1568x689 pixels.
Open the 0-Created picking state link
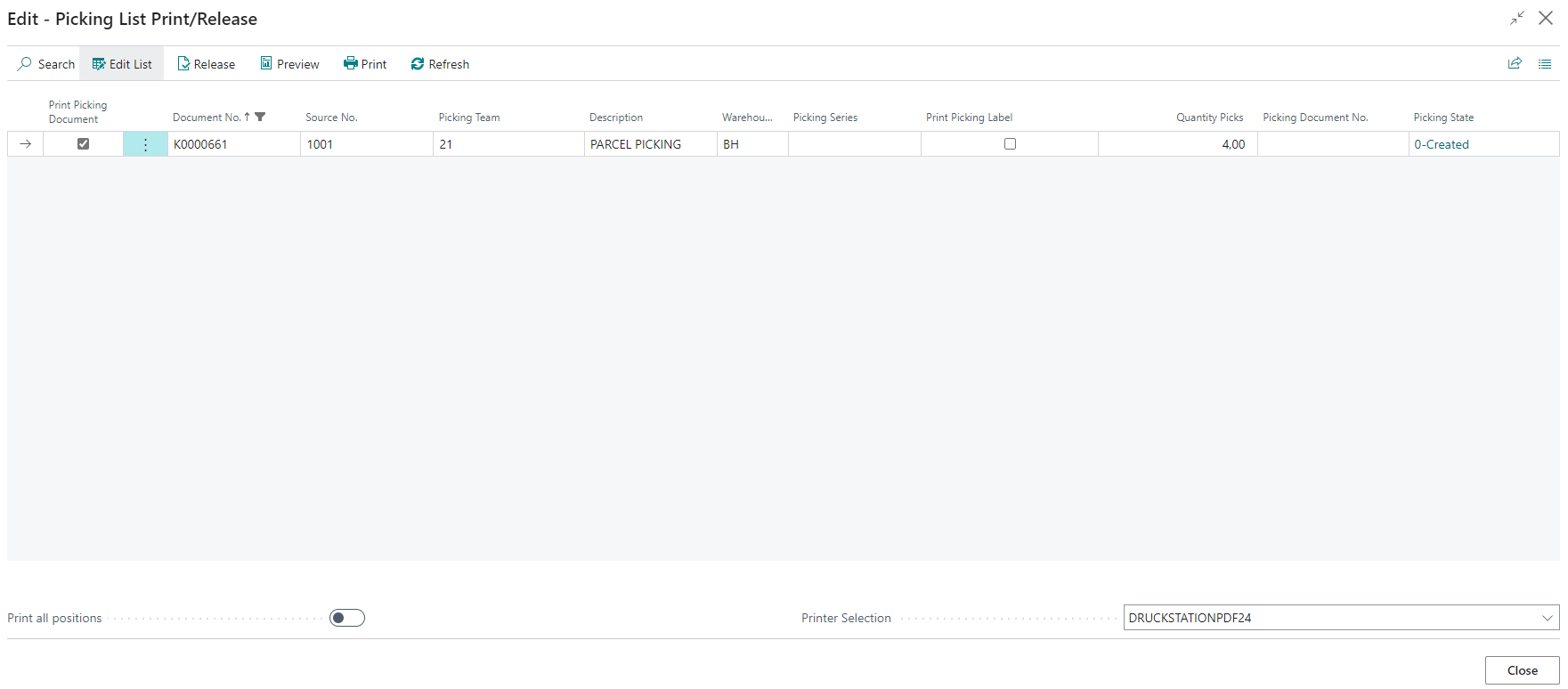tap(1441, 144)
